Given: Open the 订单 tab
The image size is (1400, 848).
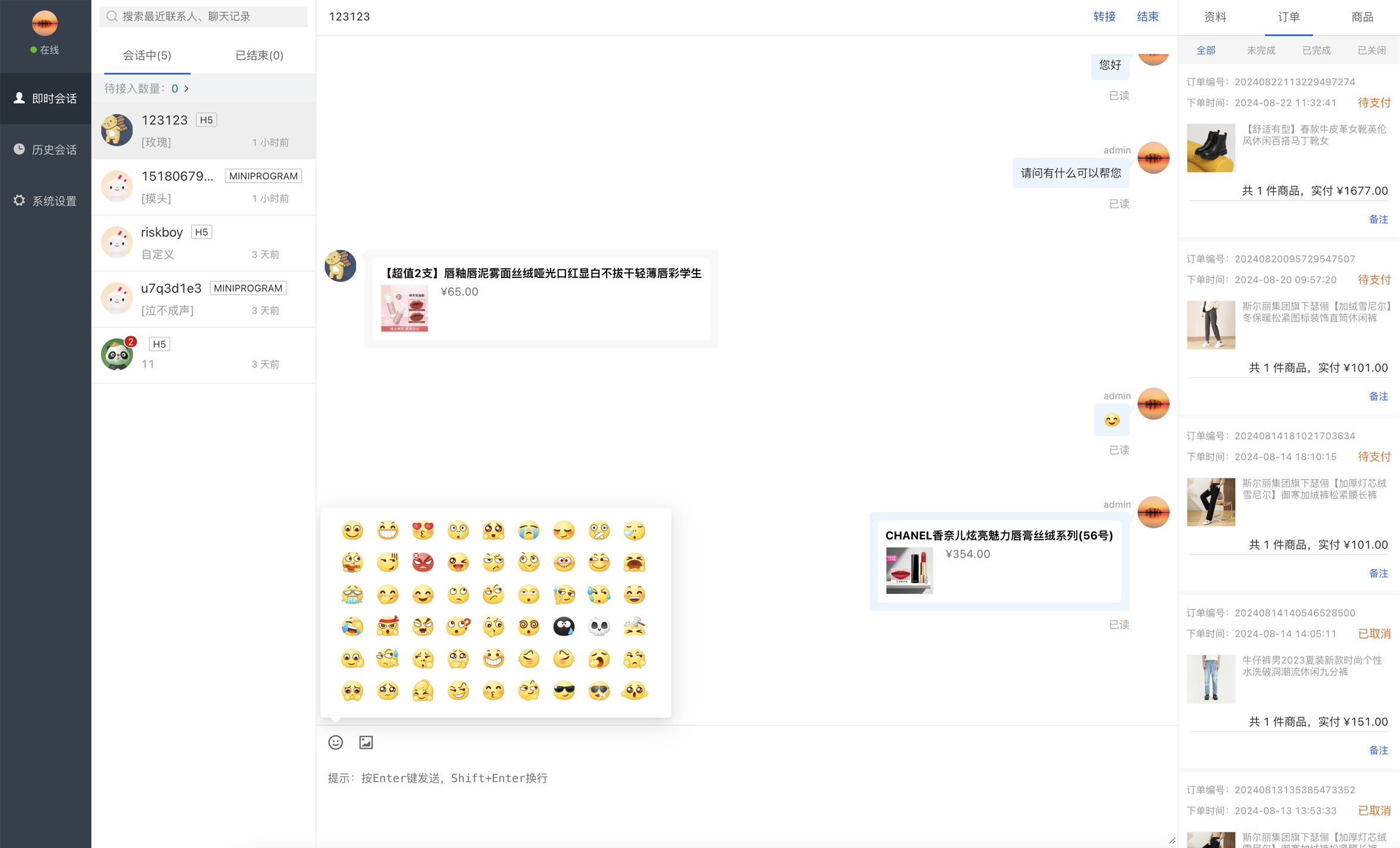Looking at the screenshot, I should tap(1289, 17).
